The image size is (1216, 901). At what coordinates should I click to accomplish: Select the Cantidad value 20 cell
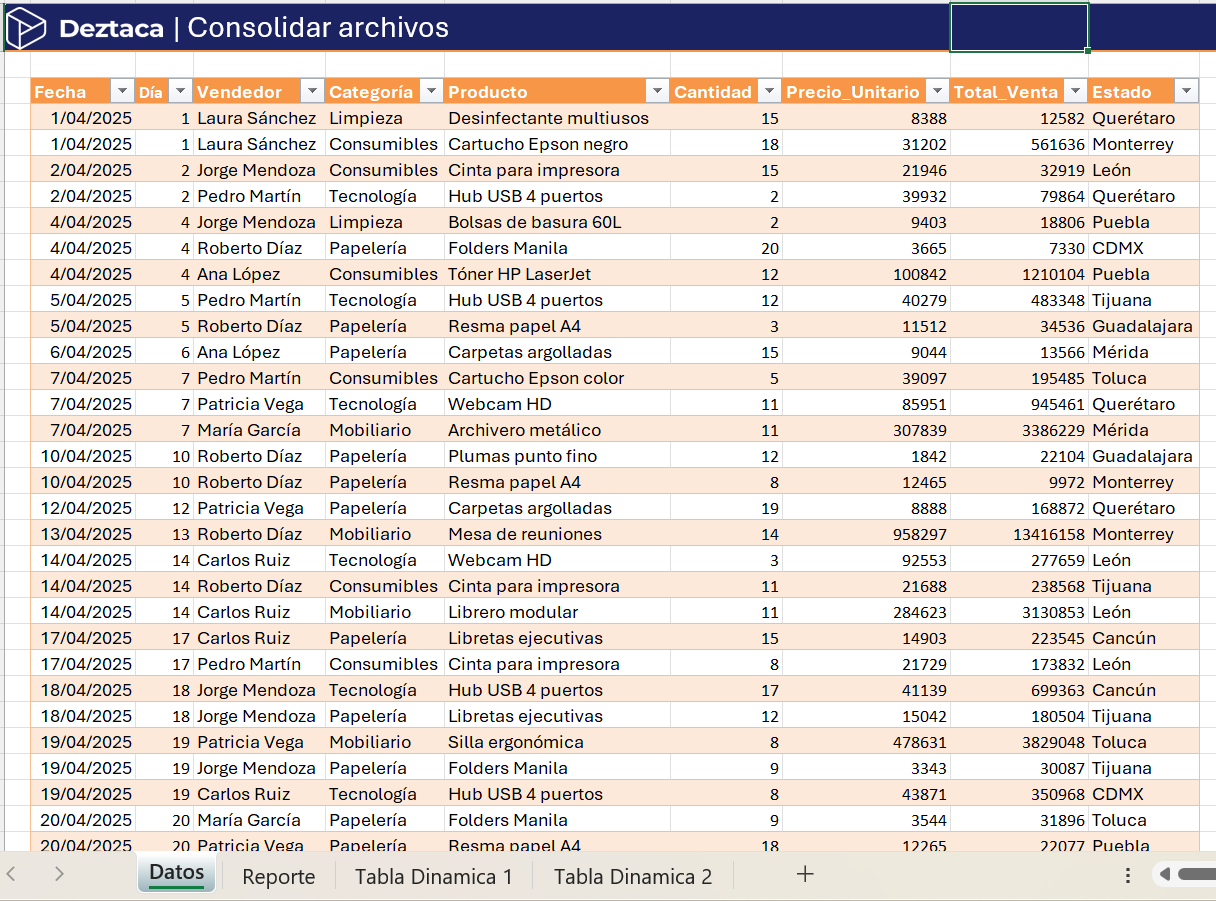tap(726, 248)
